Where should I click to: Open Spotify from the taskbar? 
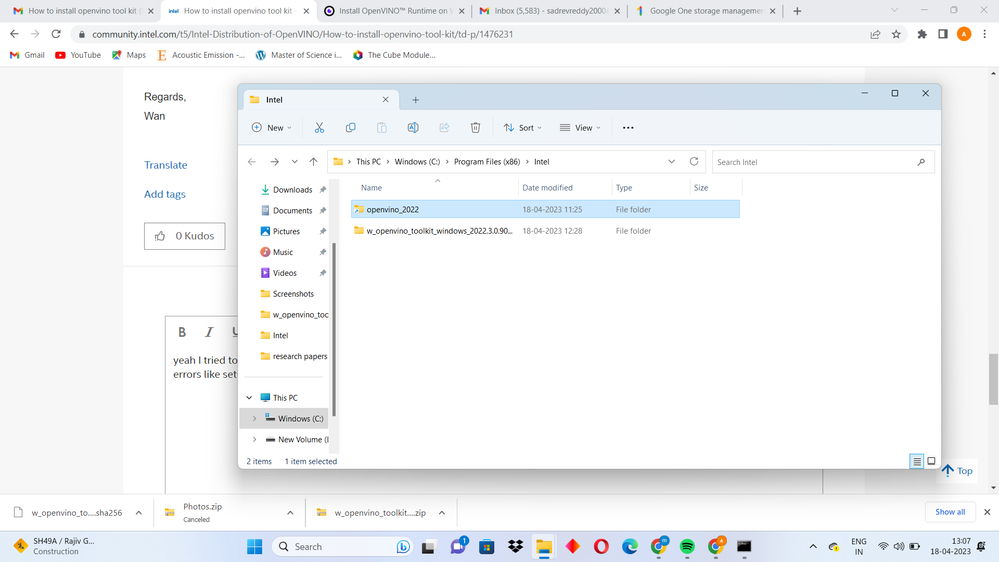coord(687,547)
